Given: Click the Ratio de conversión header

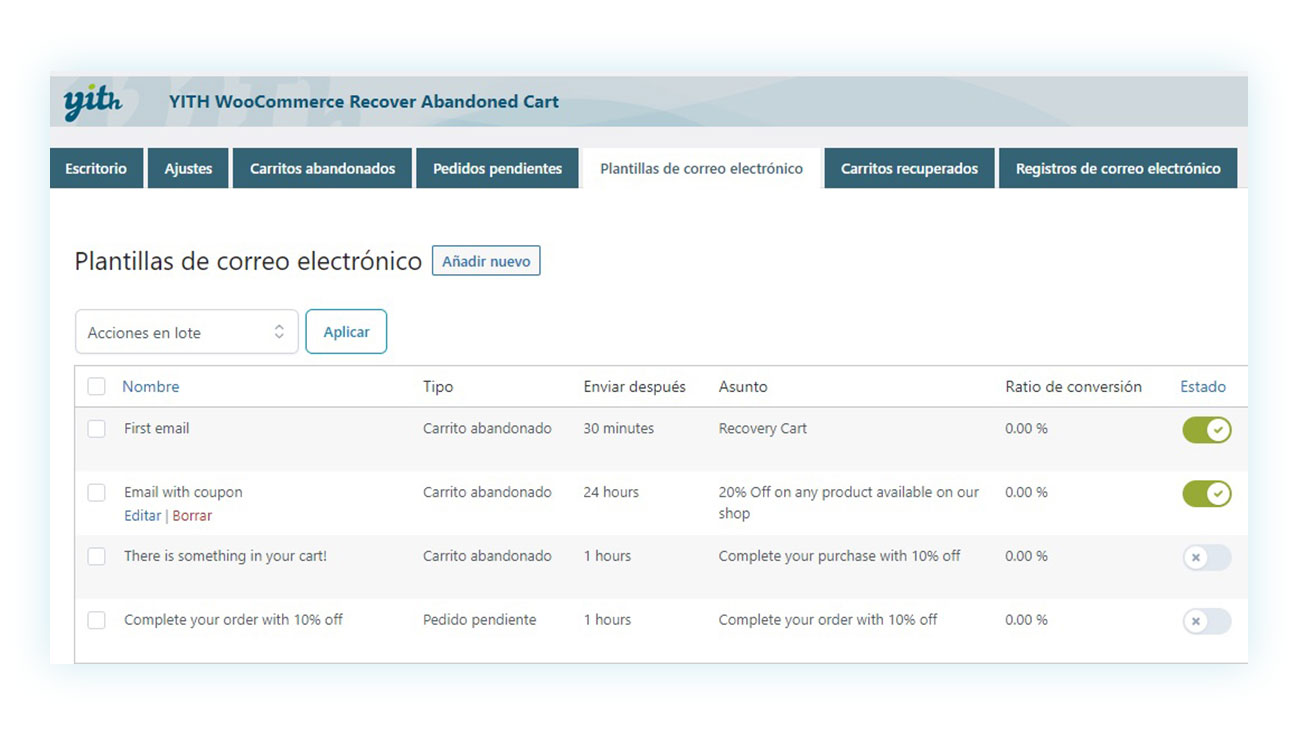Looking at the screenshot, I should pos(1073,386).
